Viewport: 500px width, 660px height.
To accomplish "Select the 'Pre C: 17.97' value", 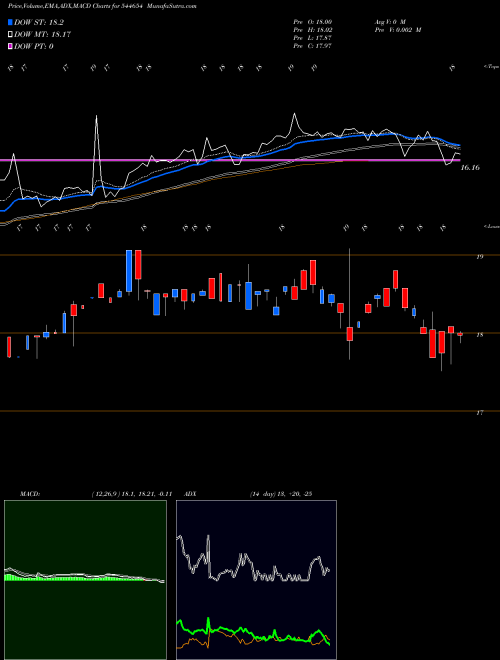I will 313,46.
